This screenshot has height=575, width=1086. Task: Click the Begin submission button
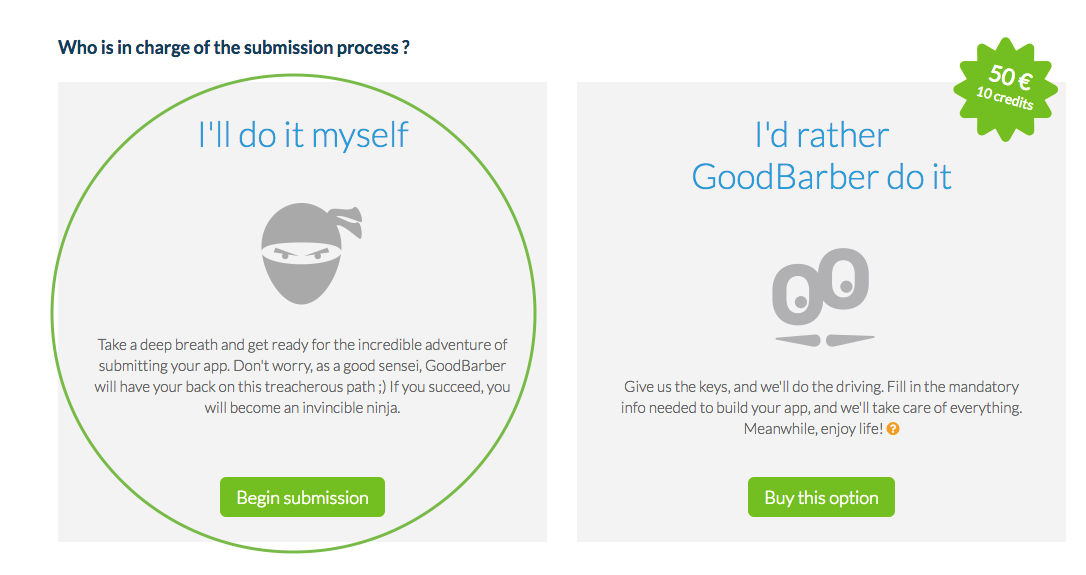[x=302, y=497]
